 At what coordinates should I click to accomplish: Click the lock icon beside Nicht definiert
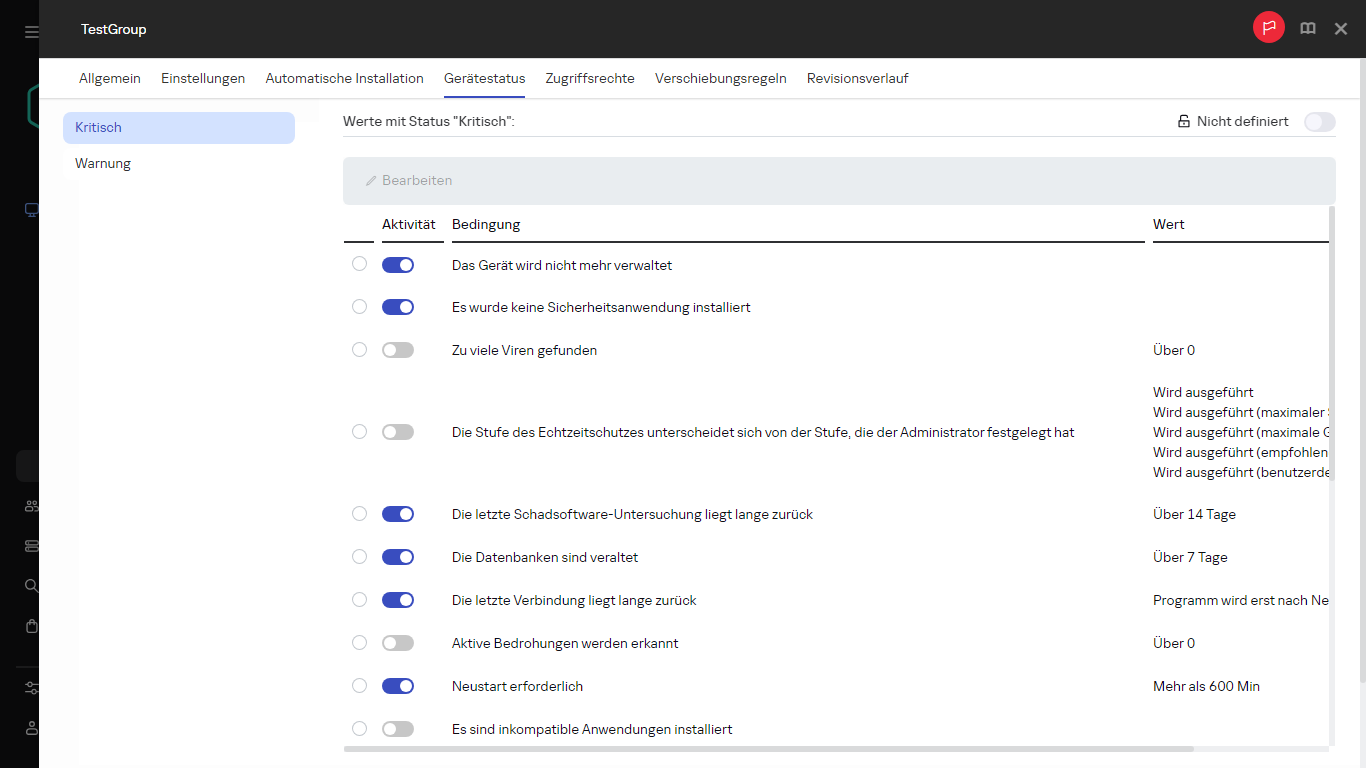1182,121
